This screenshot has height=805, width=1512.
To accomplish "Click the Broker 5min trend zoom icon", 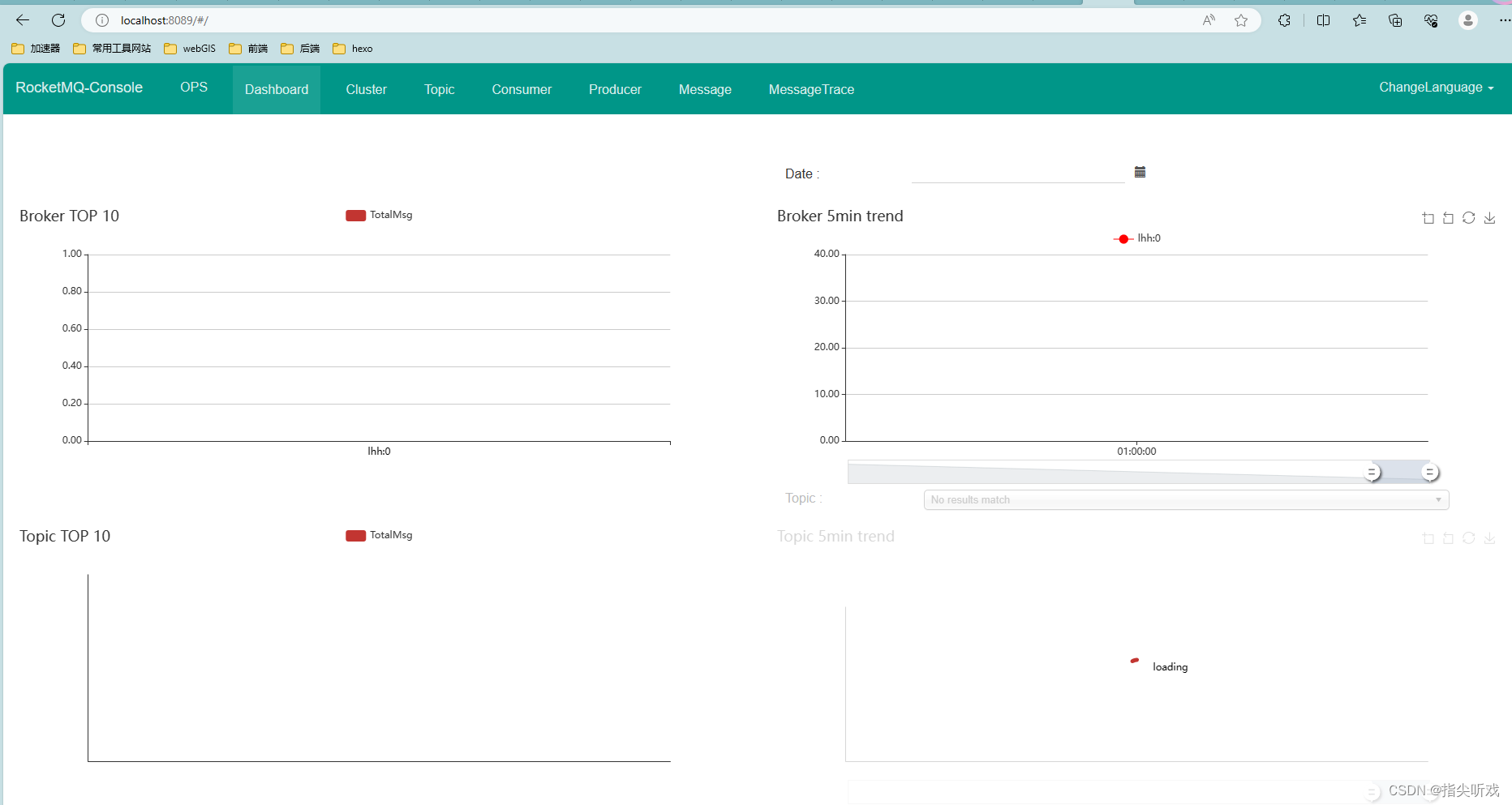I will 1428,218.
